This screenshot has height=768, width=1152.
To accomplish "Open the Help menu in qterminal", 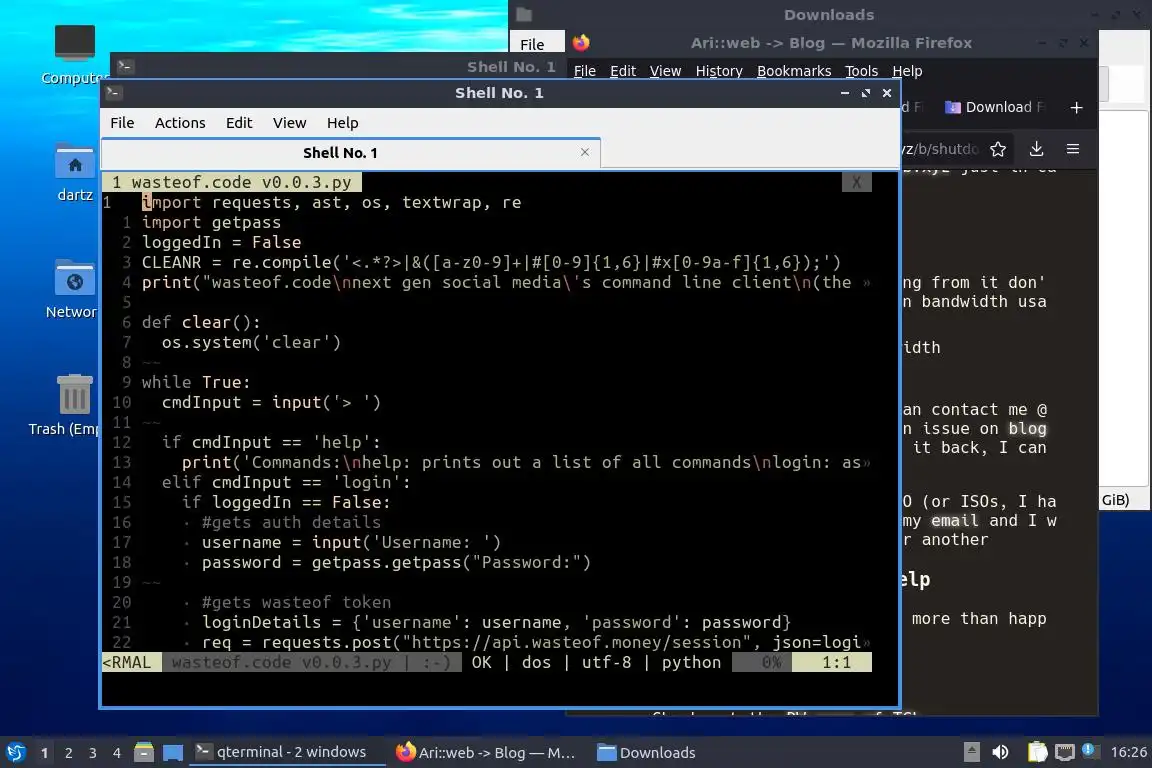I will point(342,123).
